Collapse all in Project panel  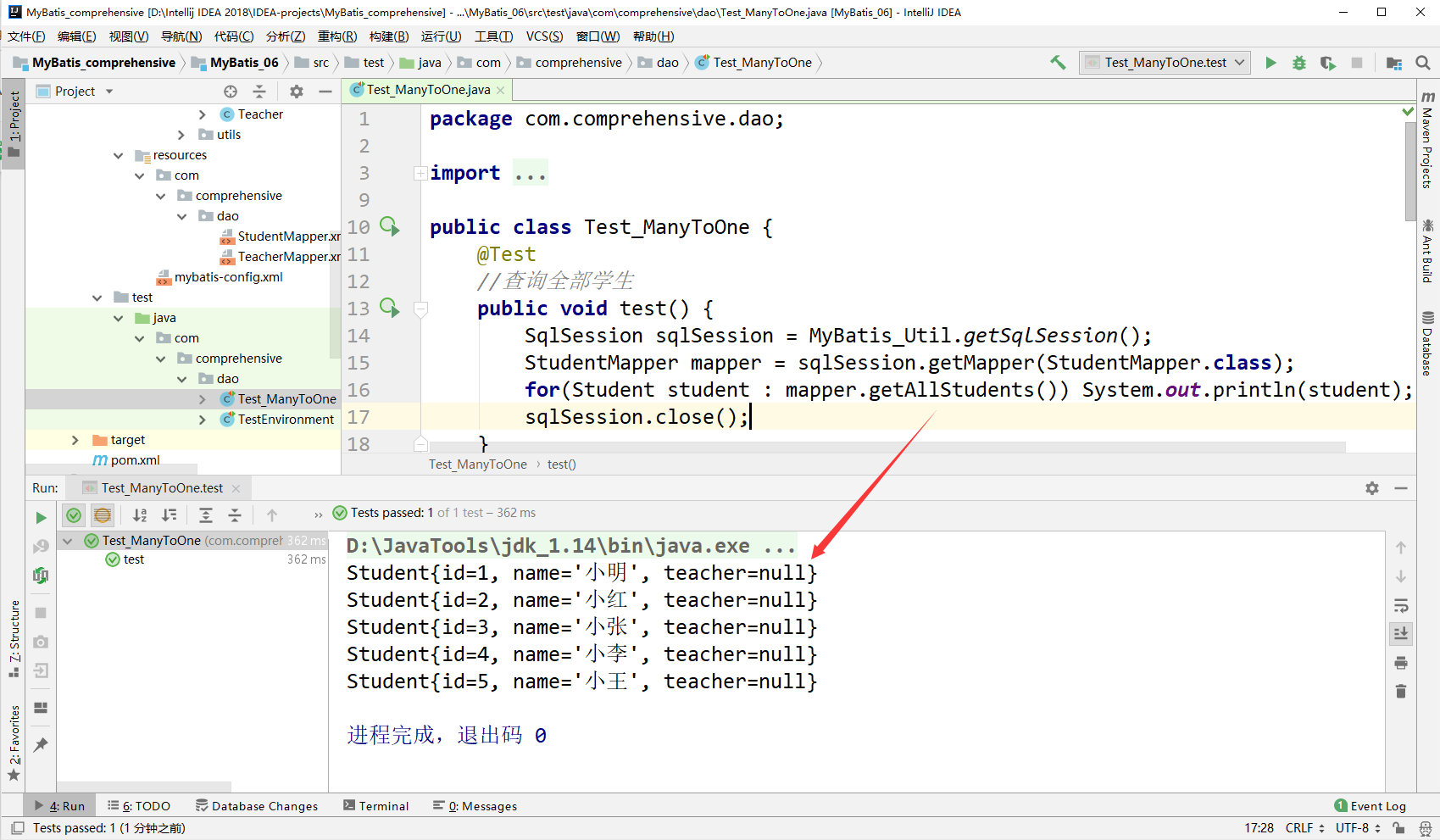259,92
